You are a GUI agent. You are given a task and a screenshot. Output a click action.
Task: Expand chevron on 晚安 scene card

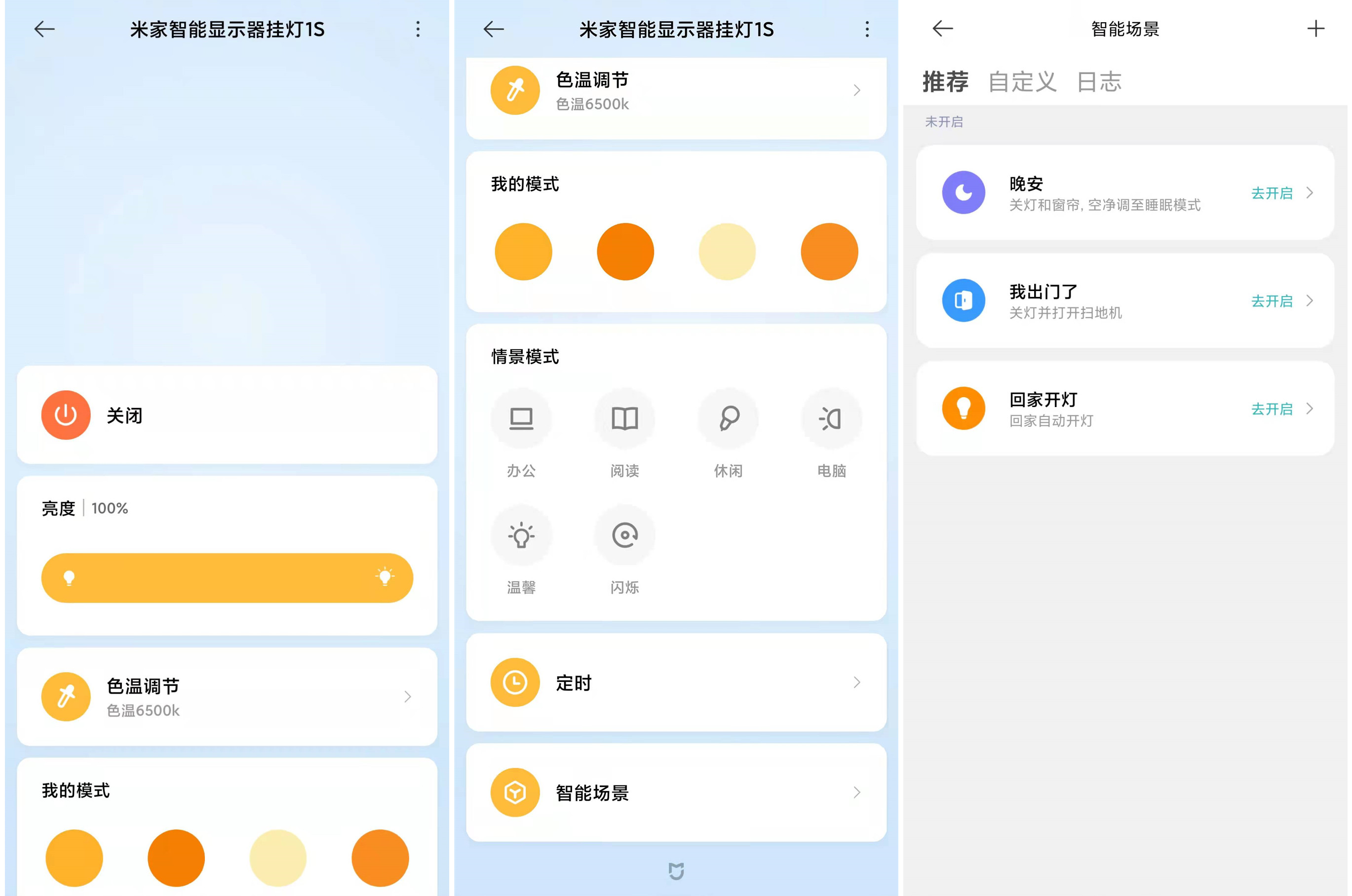click(1310, 192)
